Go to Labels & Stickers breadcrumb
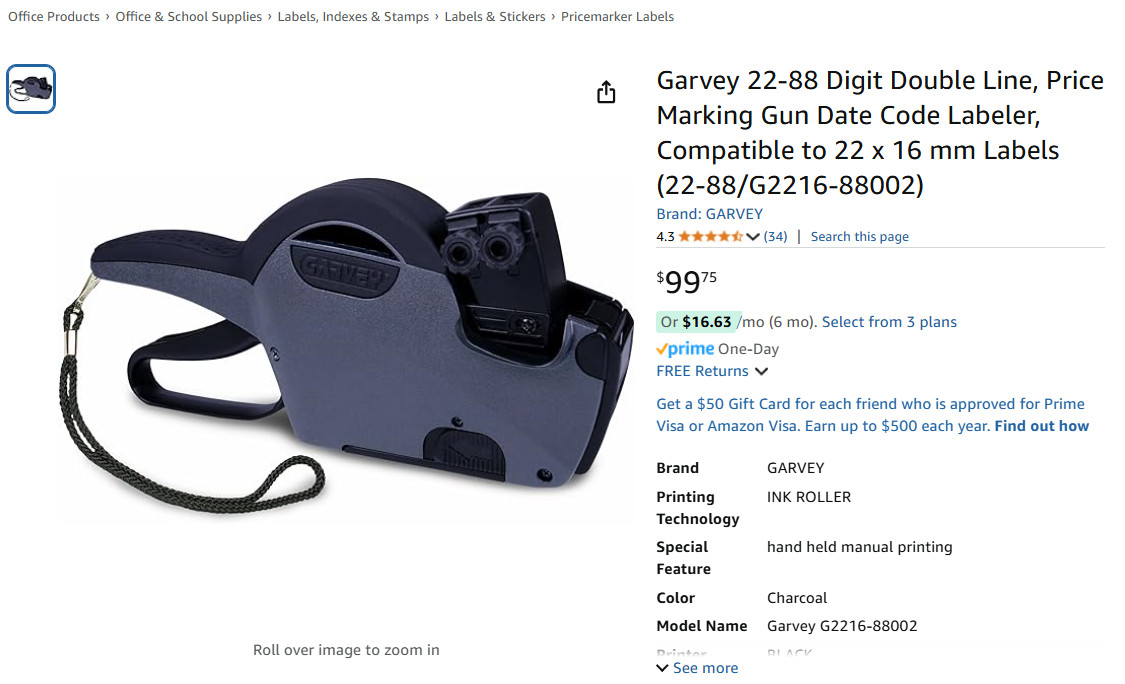Image resolution: width=1125 pixels, height=684 pixels. 495,17
